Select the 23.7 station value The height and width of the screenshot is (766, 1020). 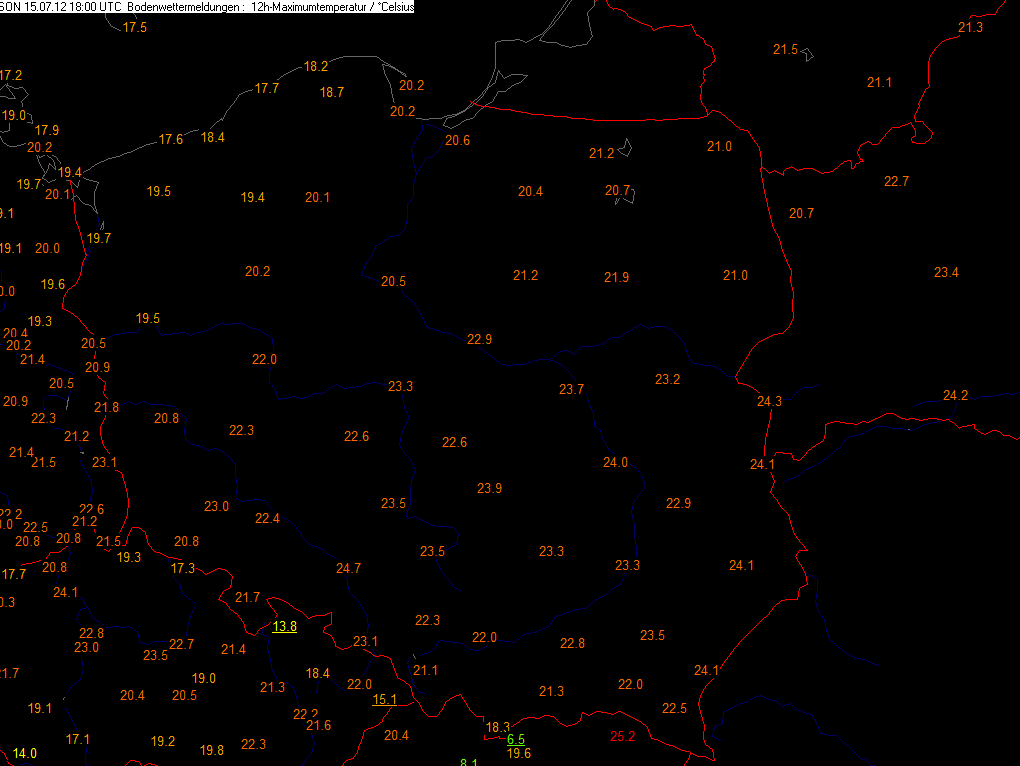[571, 390]
